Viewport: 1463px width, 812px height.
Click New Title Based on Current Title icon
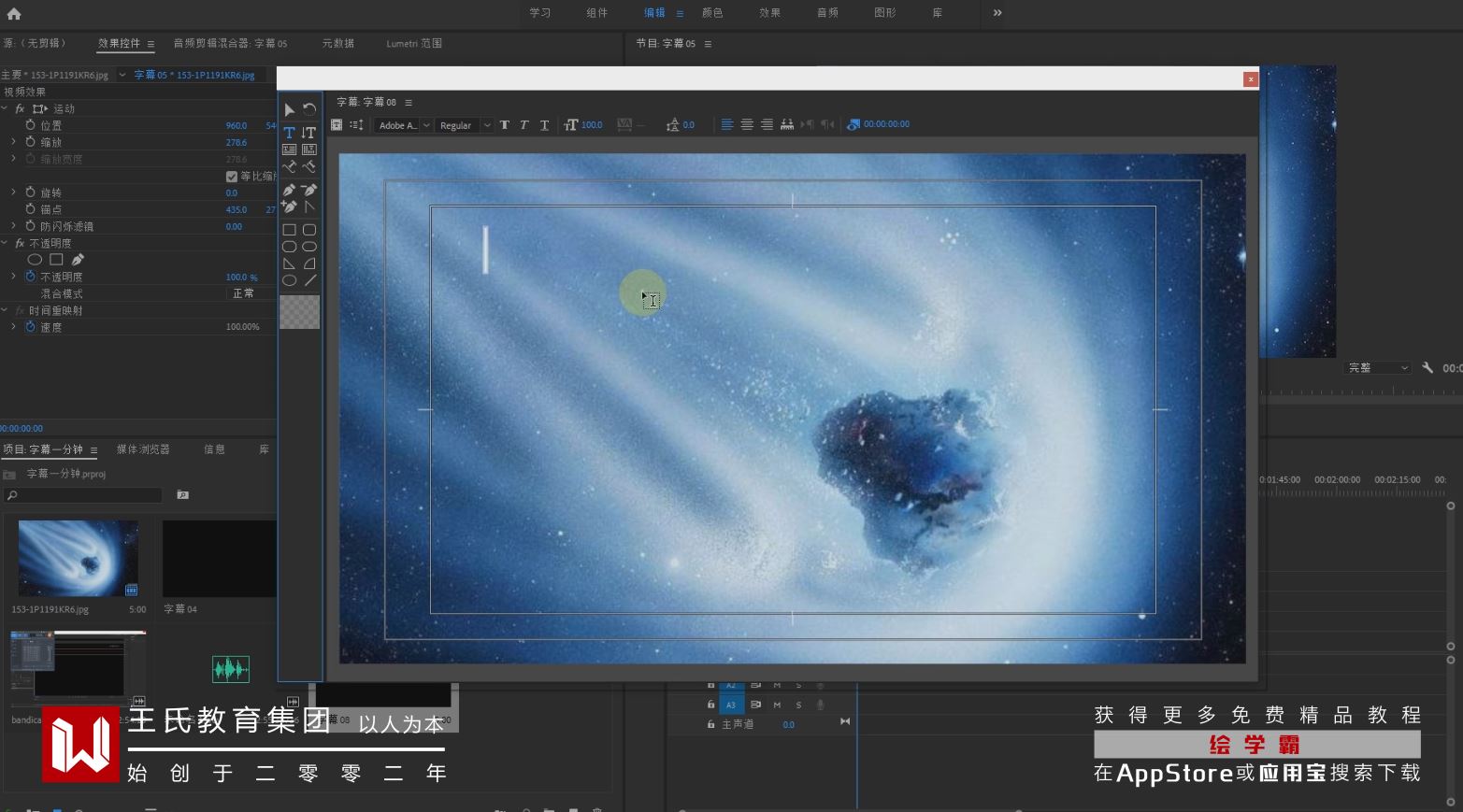coord(337,124)
